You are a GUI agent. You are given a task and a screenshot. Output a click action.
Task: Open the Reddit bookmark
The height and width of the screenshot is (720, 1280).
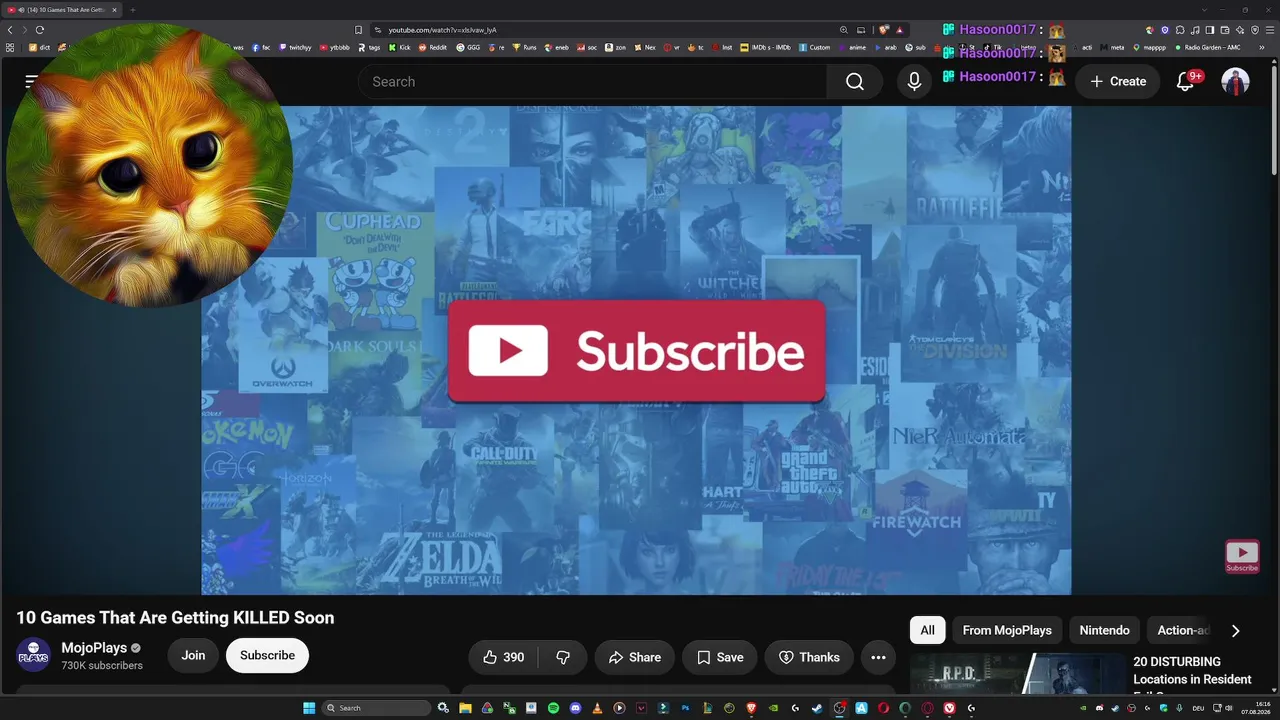click(433, 47)
